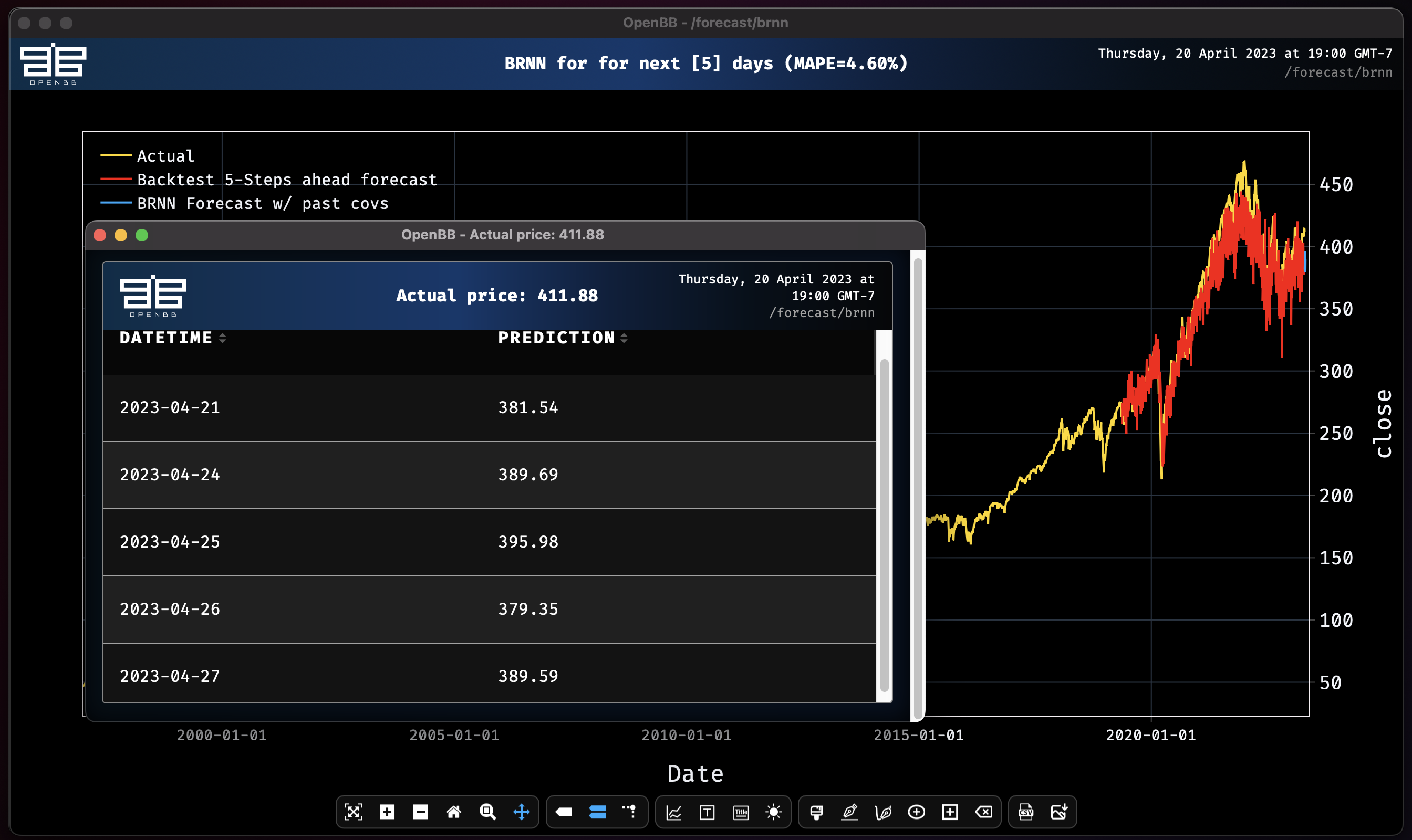This screenshot has width=1412, height=840.
Task: Choose compare-data hover double-tag icon
Action: [x=597, y=812]
